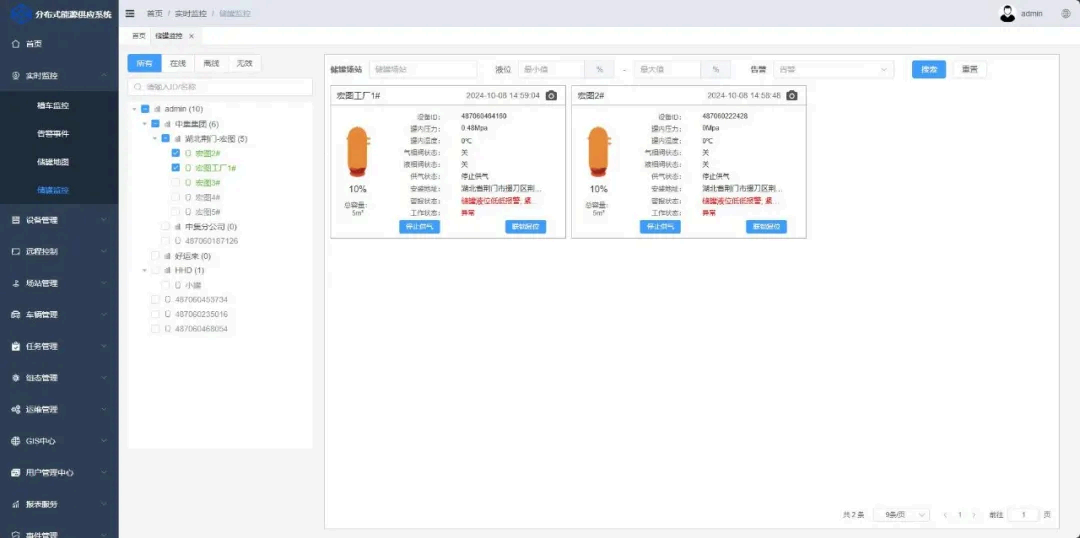The image size is (1080, 538).
Task: Click 首页 link in the breadcrumb
Action: click(155, 14)
